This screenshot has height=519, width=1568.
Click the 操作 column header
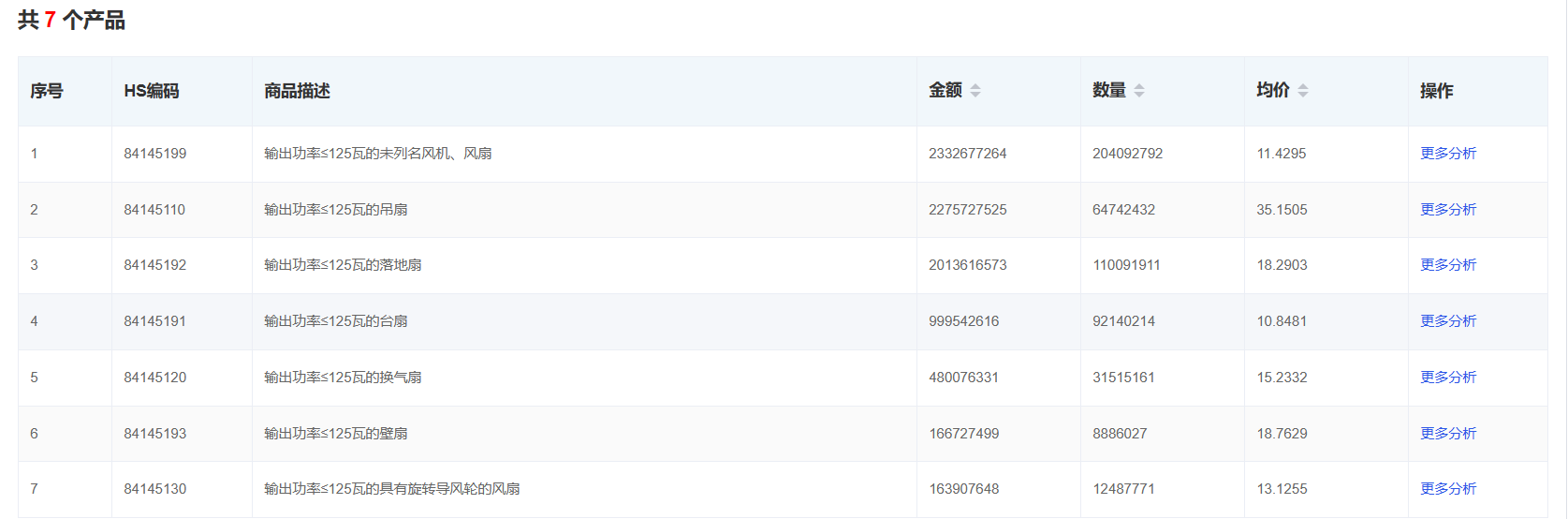coord(1437,91)
